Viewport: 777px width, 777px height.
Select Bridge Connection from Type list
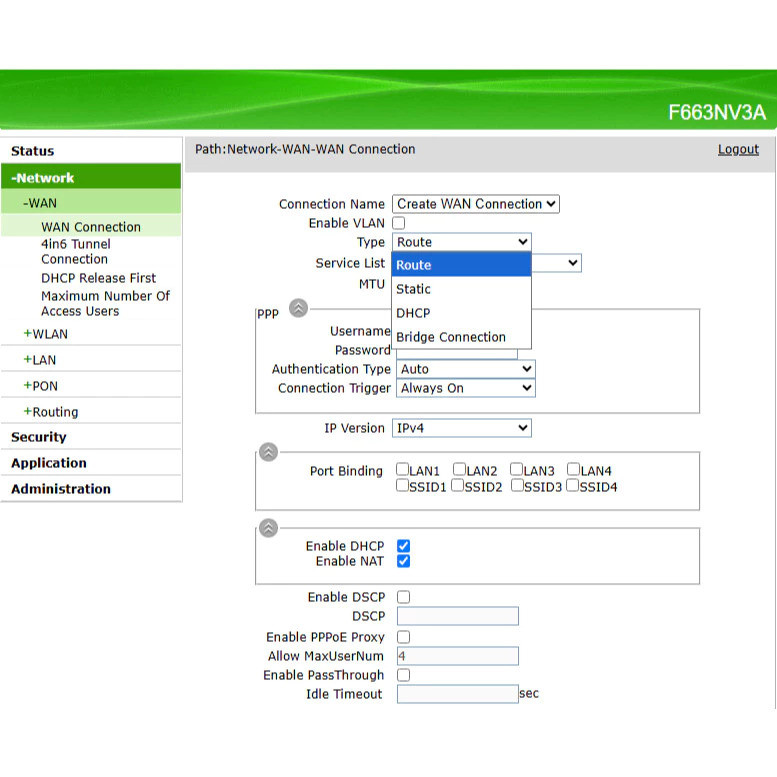pyautogui.click(x=451, y=337)
